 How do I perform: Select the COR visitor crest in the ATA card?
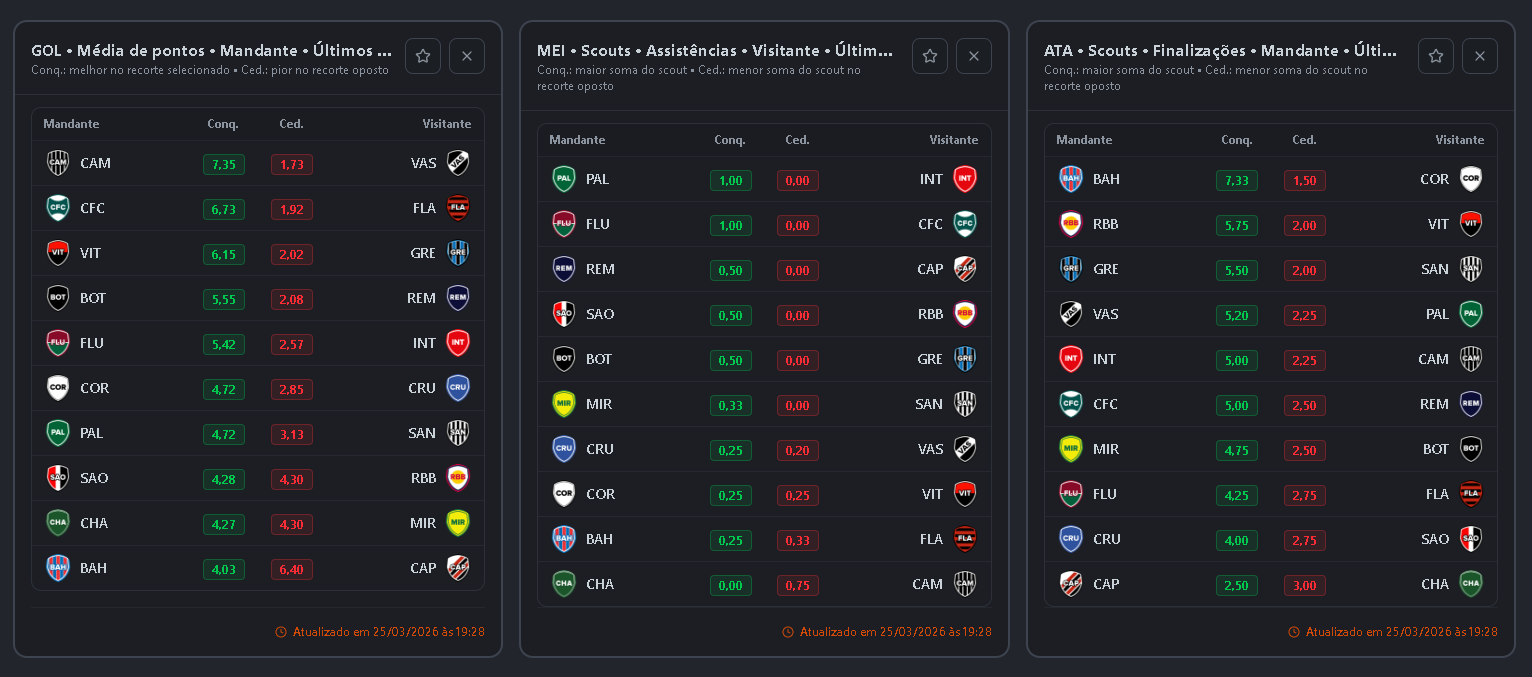1471,179
